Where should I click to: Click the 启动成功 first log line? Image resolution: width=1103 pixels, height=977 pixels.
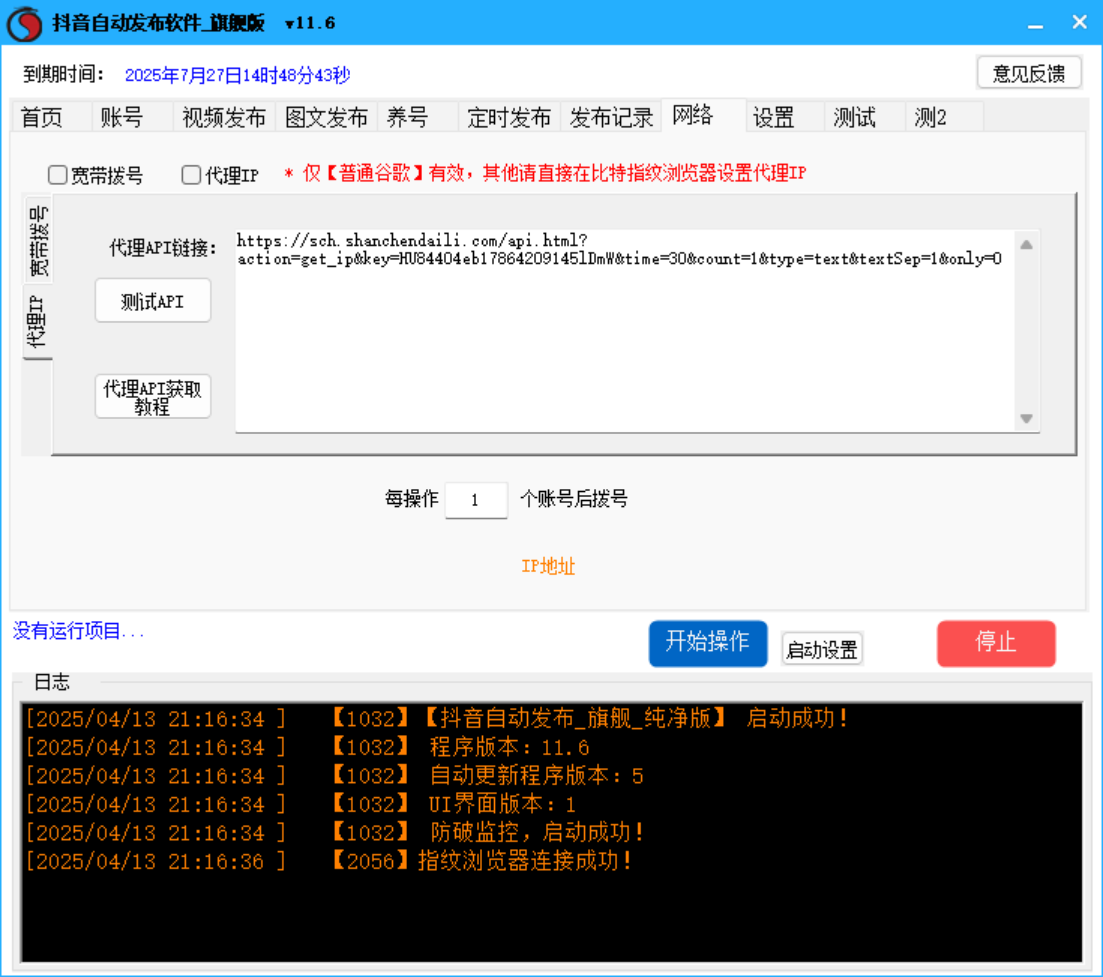[x=438, y=718]
